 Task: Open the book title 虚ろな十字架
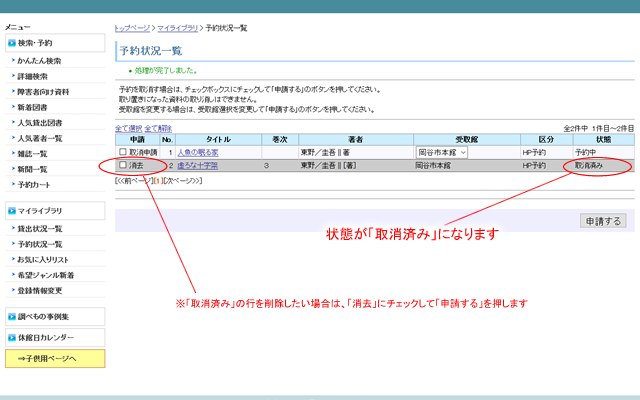pos(200,165)
